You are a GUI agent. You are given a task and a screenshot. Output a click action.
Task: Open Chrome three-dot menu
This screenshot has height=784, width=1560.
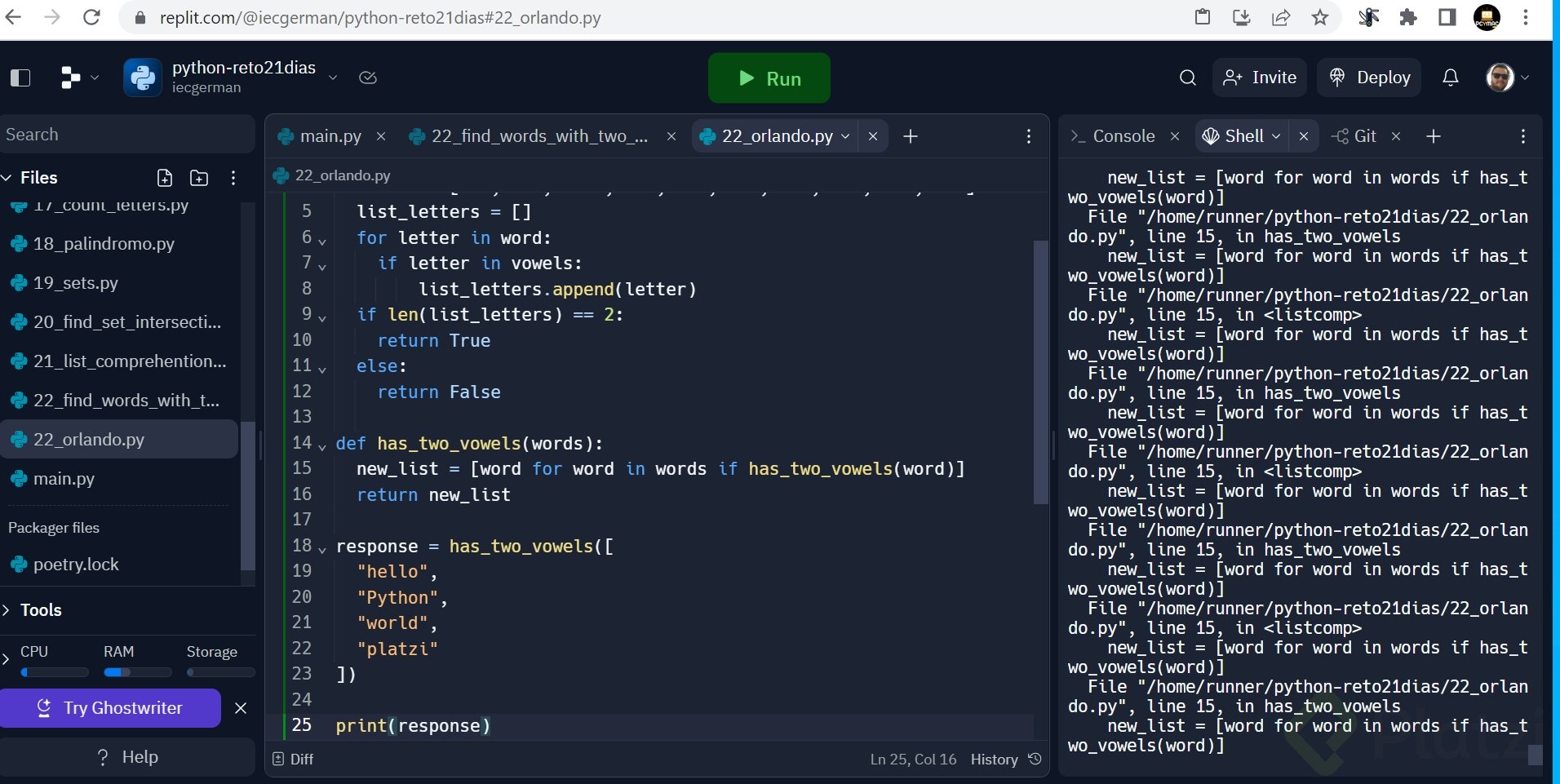click(x=1526, y=17)
